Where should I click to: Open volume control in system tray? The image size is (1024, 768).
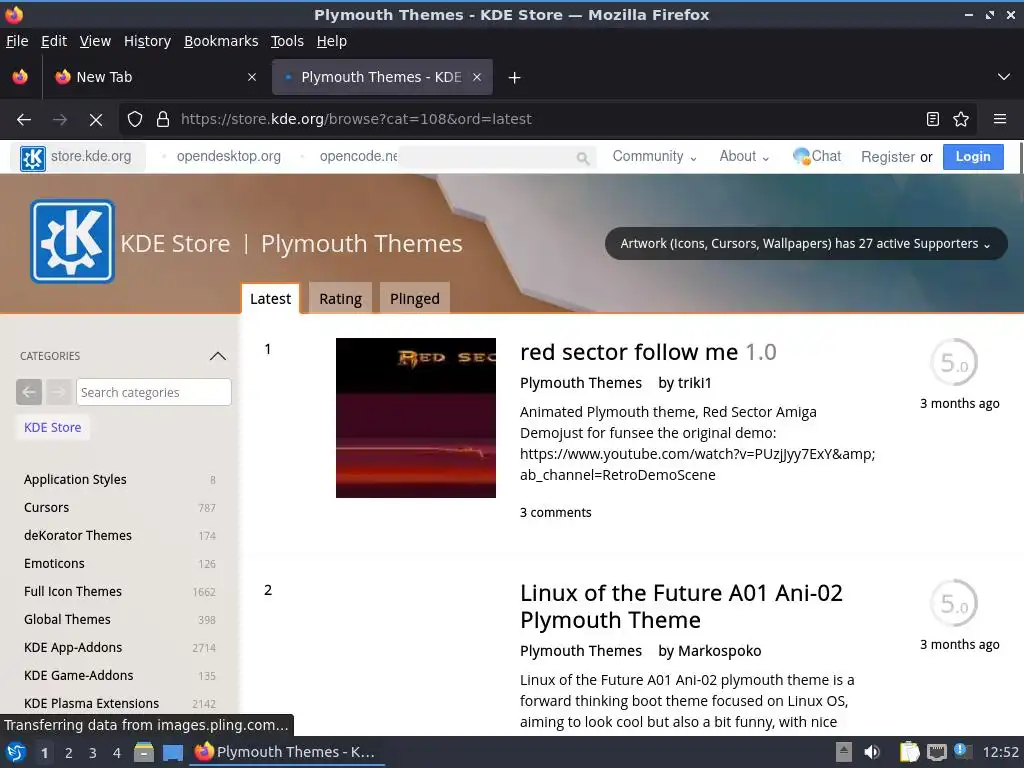coord(872,752)
